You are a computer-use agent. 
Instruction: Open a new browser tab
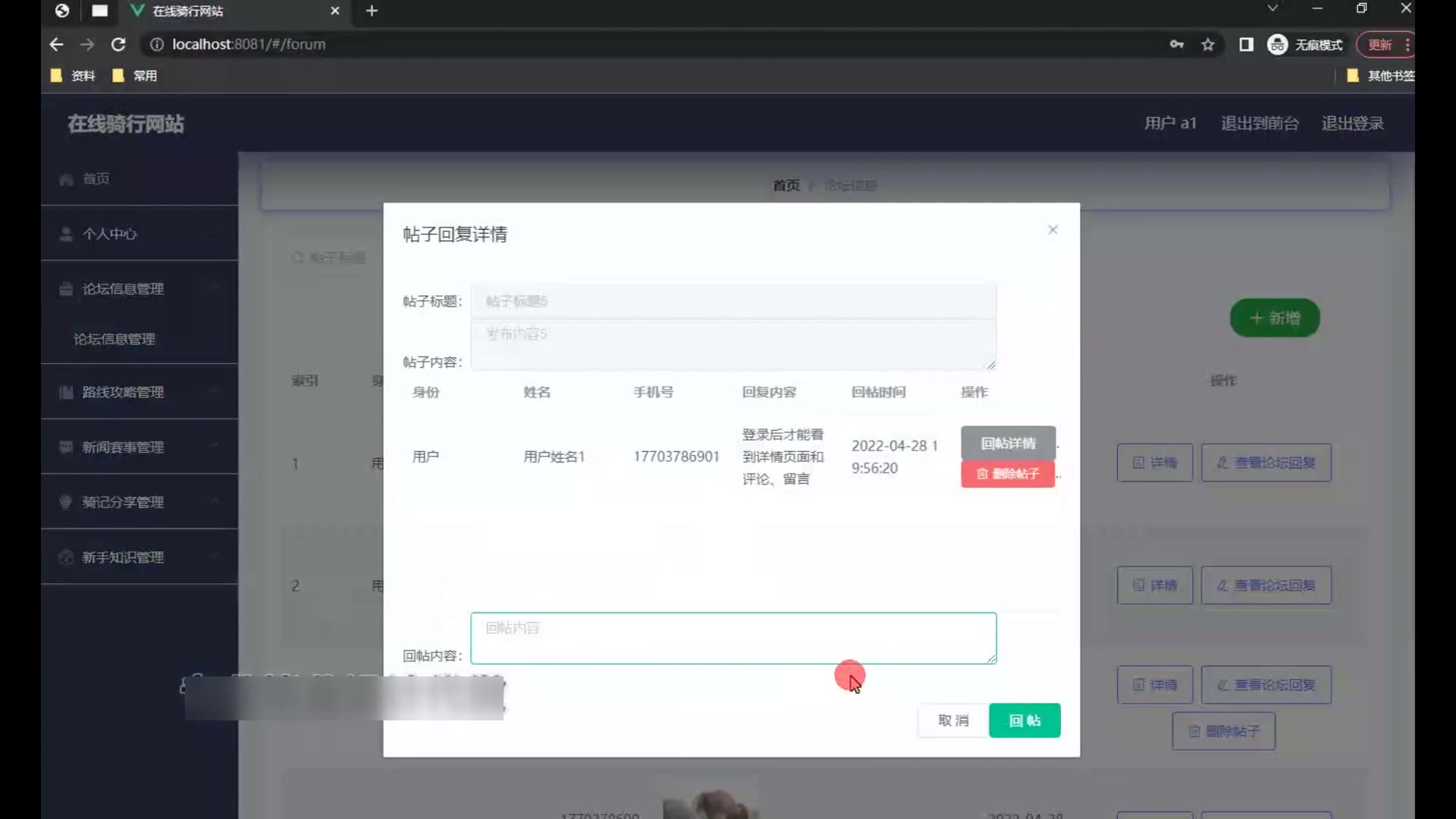click(372, 11)
